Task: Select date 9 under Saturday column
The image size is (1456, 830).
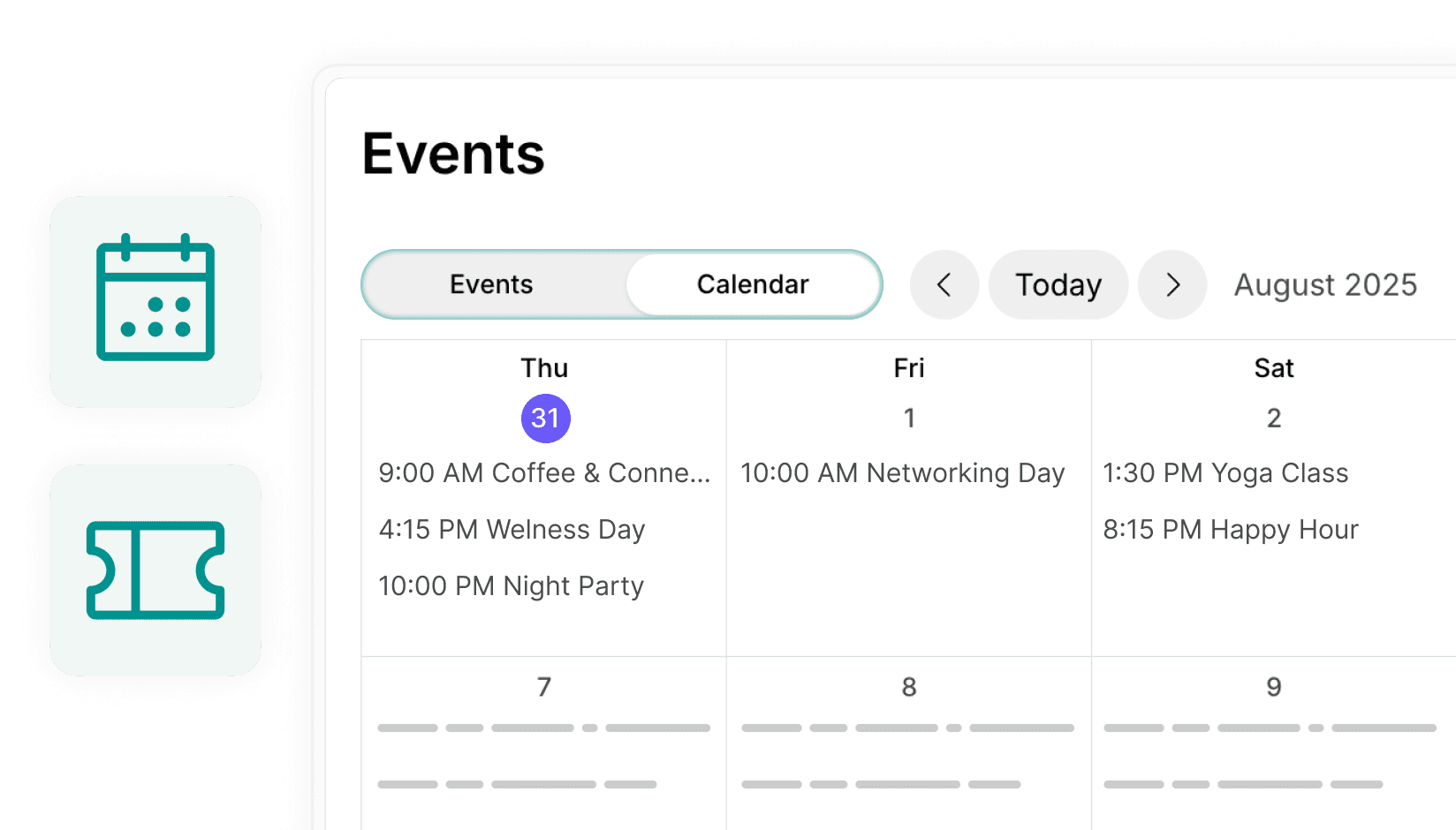Action: (x=1274, y=686)
